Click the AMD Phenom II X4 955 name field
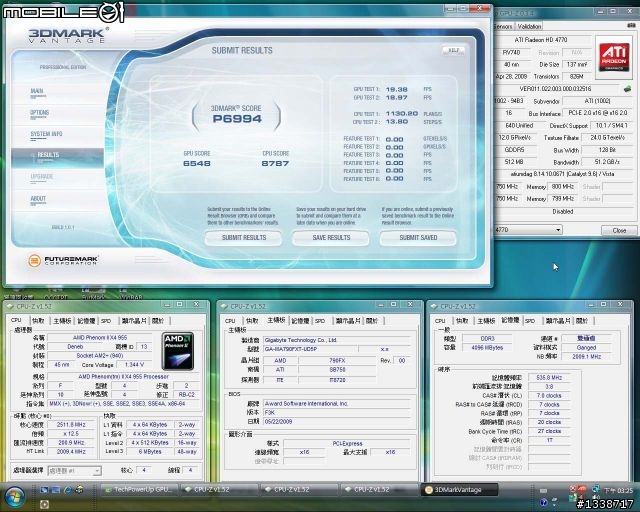This screenshot has height=512, width=640. (100, 338)
